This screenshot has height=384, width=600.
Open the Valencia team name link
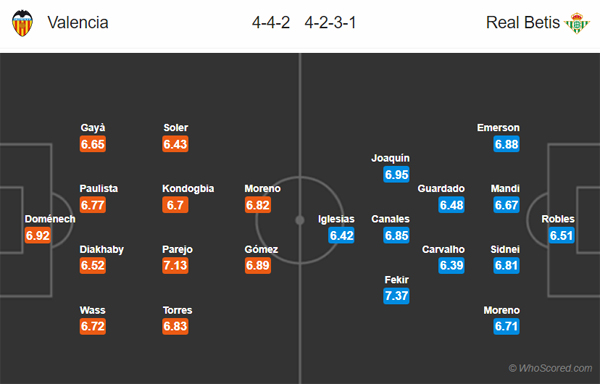pos(78,23)
